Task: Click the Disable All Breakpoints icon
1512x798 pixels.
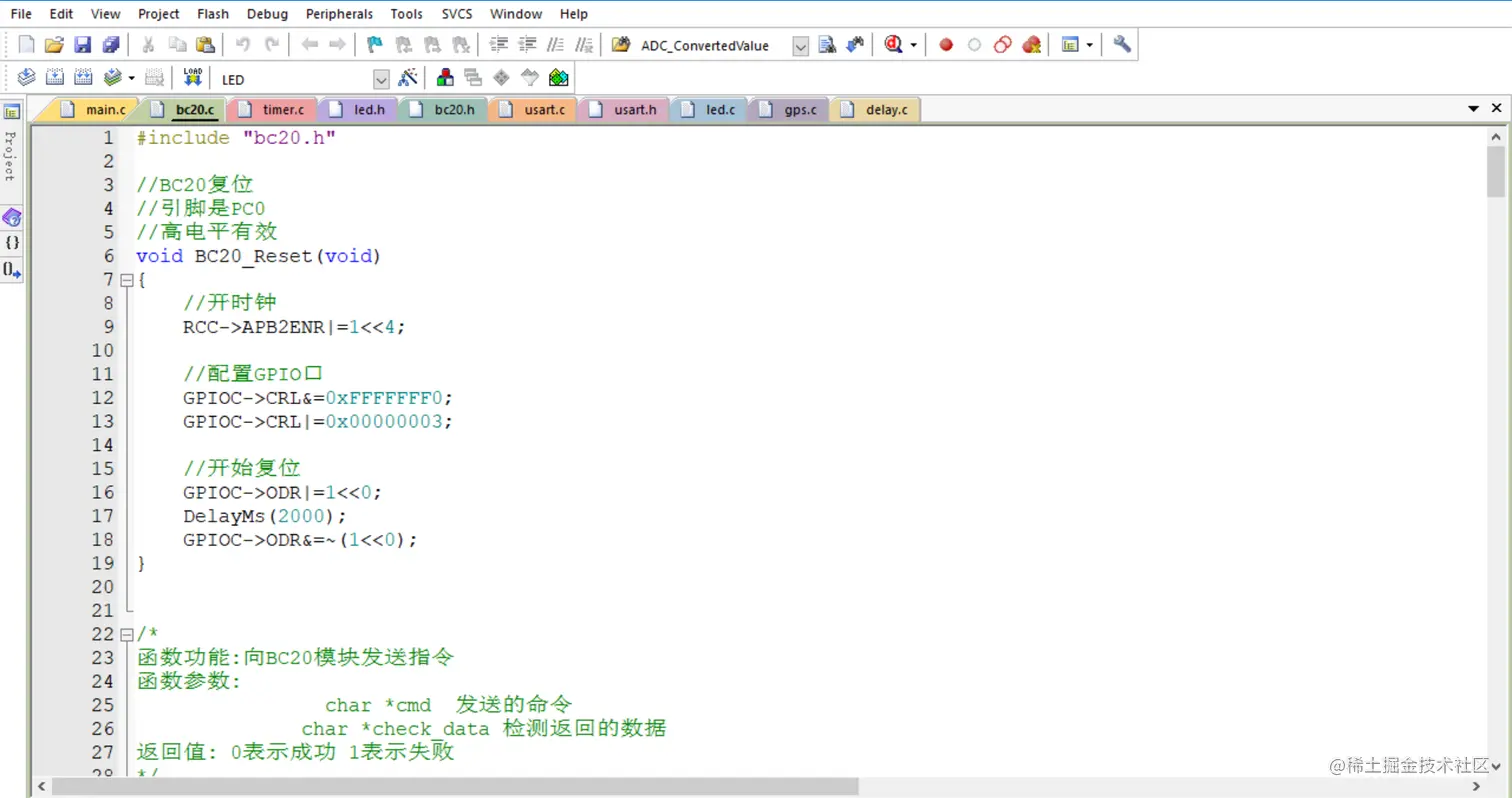Action: click(1003, 45)
